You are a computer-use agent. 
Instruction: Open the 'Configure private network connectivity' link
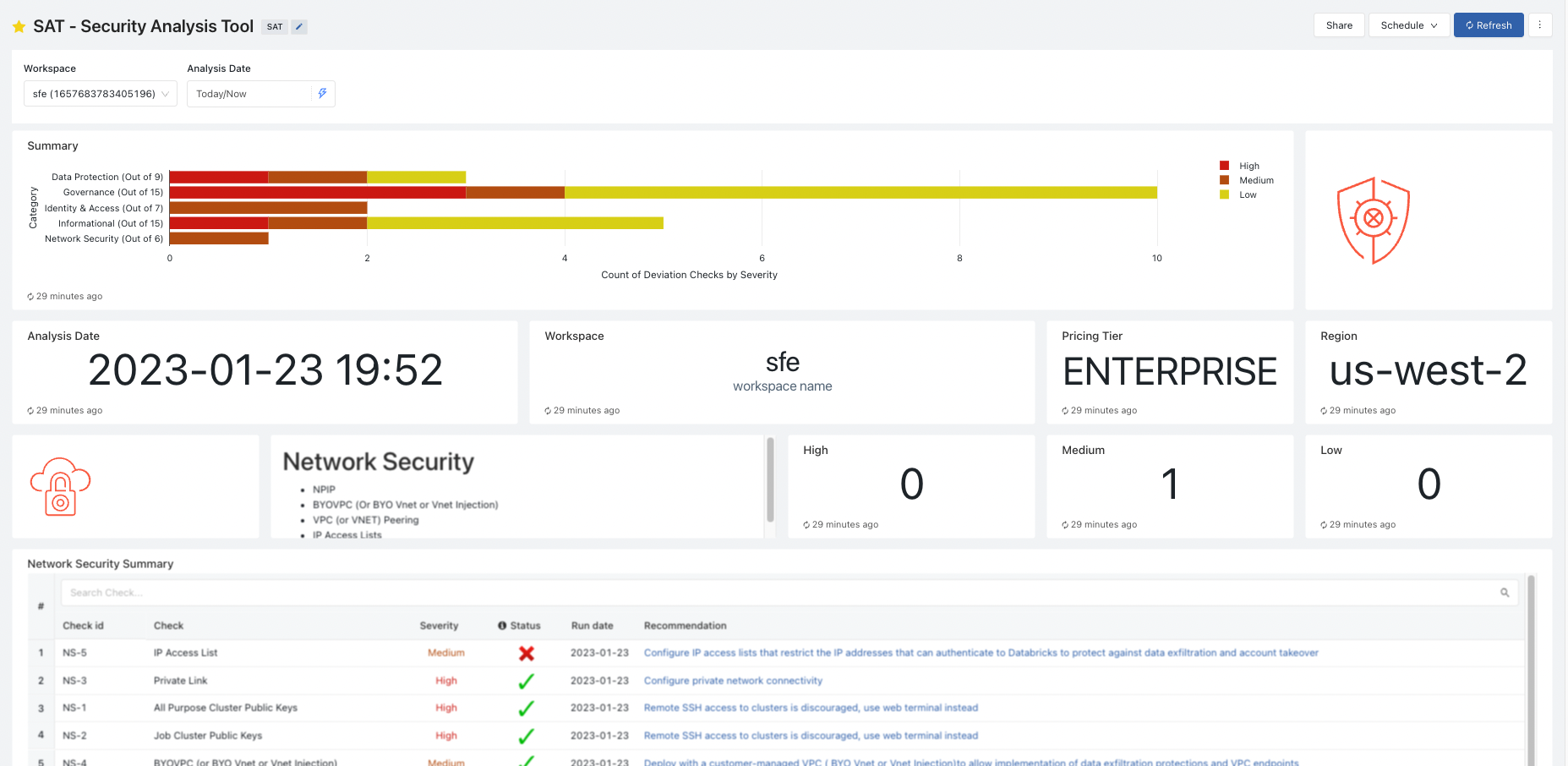coord(733,680)
